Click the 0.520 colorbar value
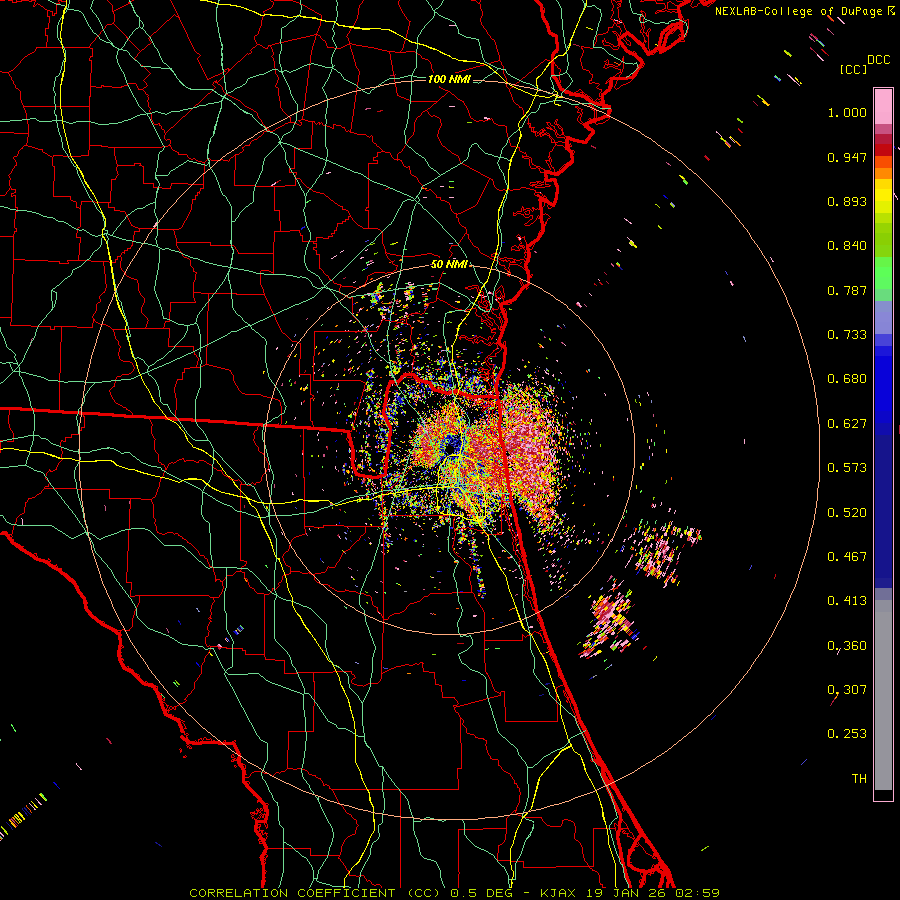 (x=847, y=513)
